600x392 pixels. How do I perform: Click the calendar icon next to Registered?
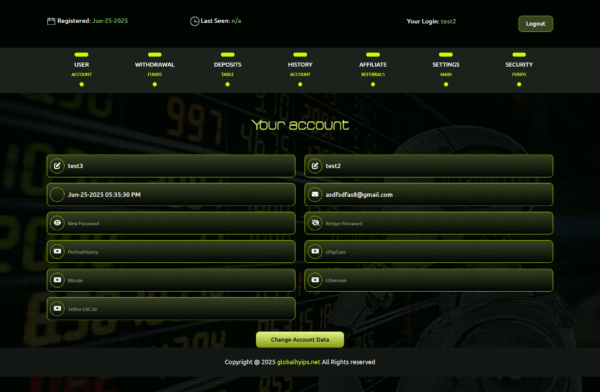[x=51, y=21]
